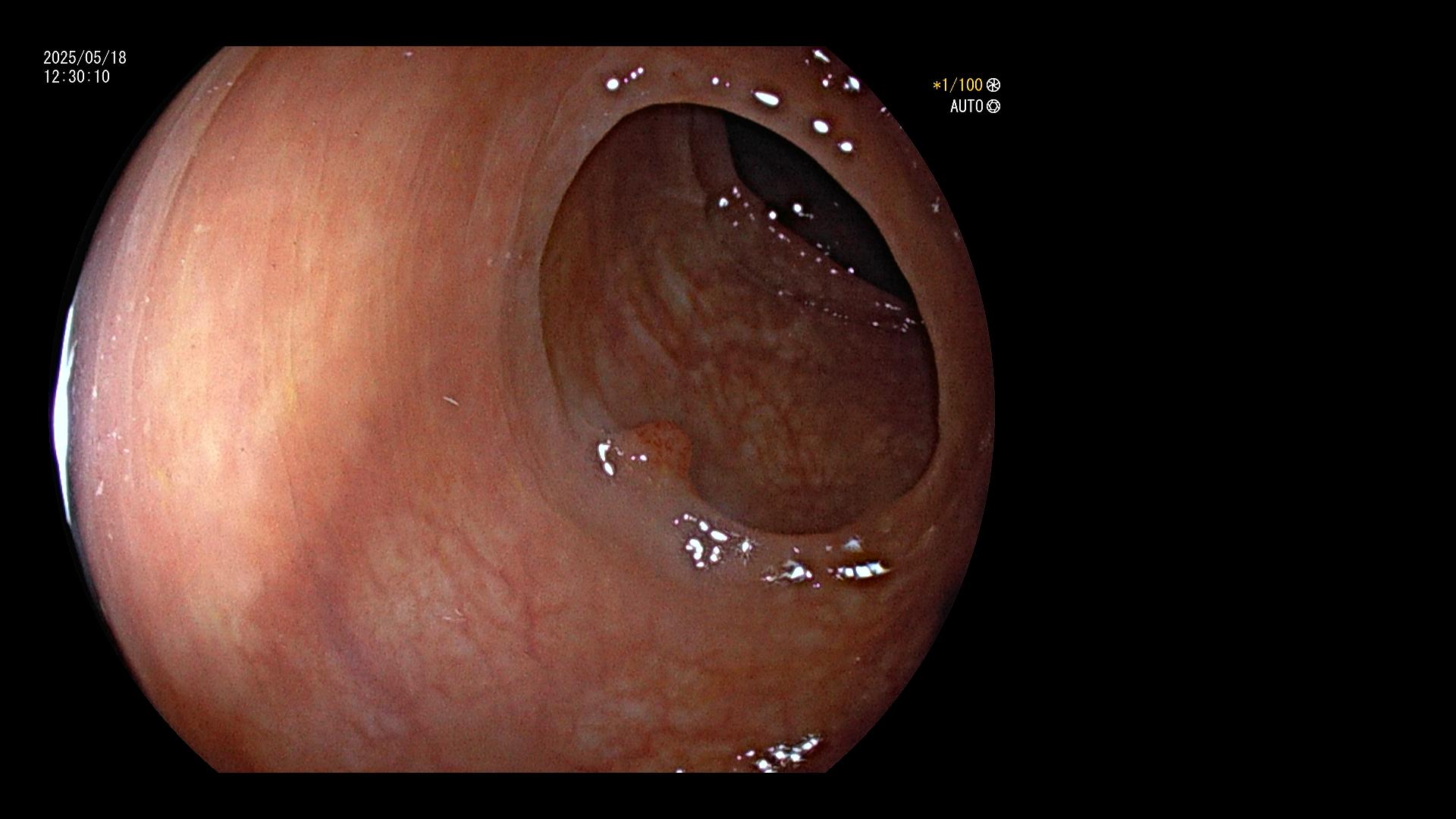Click the shutter icon next to 1/100

[993, 85]
